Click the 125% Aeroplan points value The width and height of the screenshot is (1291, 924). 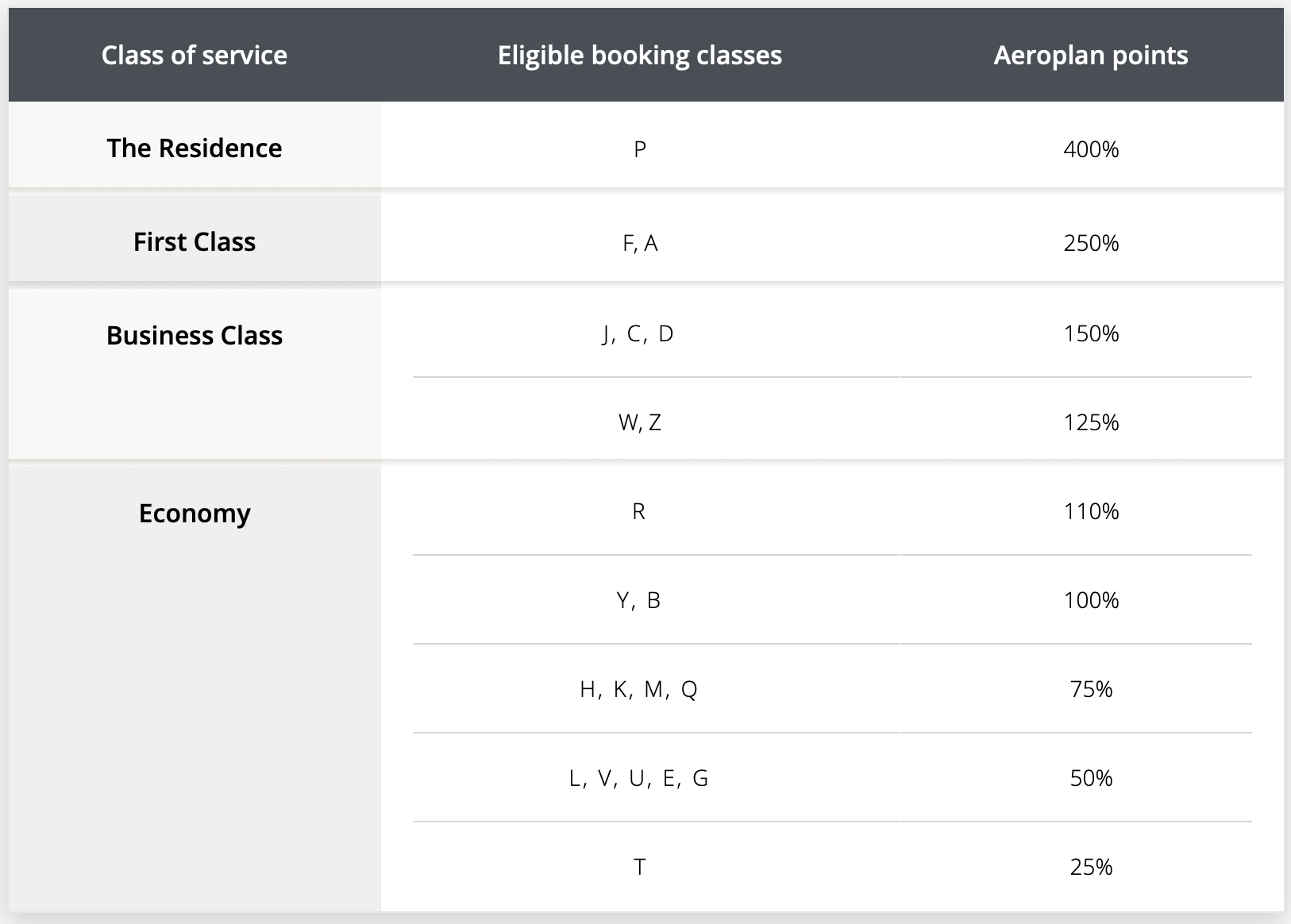(x=1091, y=422)
